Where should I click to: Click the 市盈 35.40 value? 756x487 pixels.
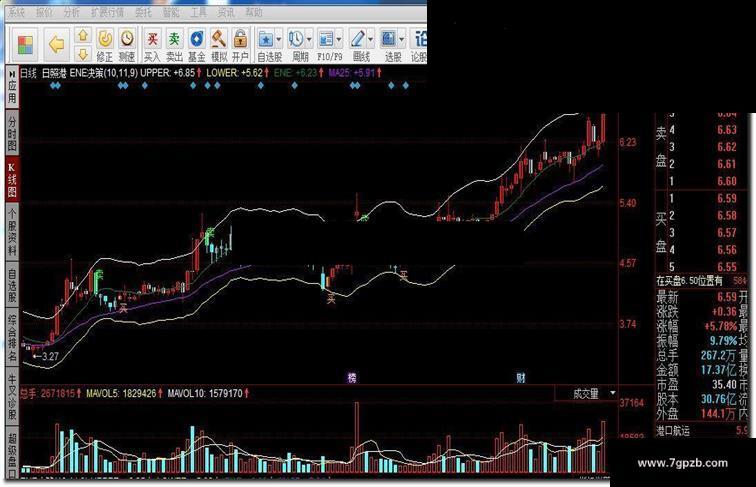pos(725,384)
